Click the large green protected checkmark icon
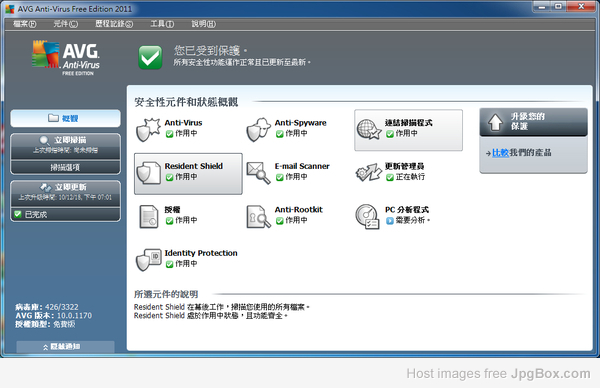This screenshot has width=600, height=388. click(150, 57)
